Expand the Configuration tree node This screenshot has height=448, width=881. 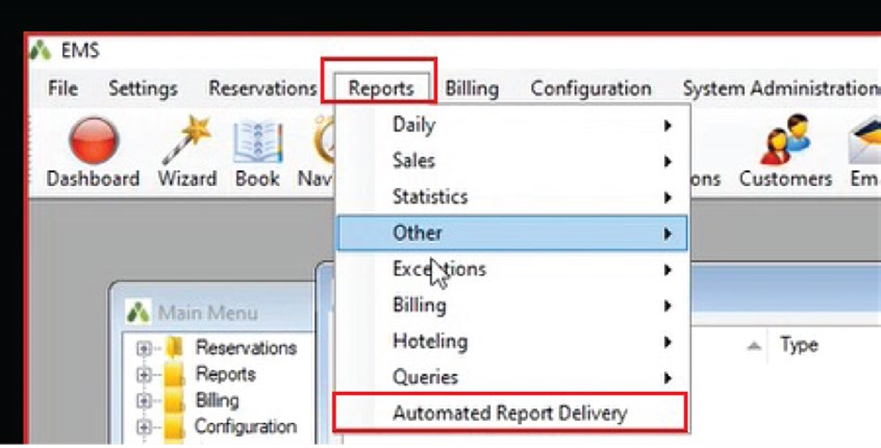144,427
